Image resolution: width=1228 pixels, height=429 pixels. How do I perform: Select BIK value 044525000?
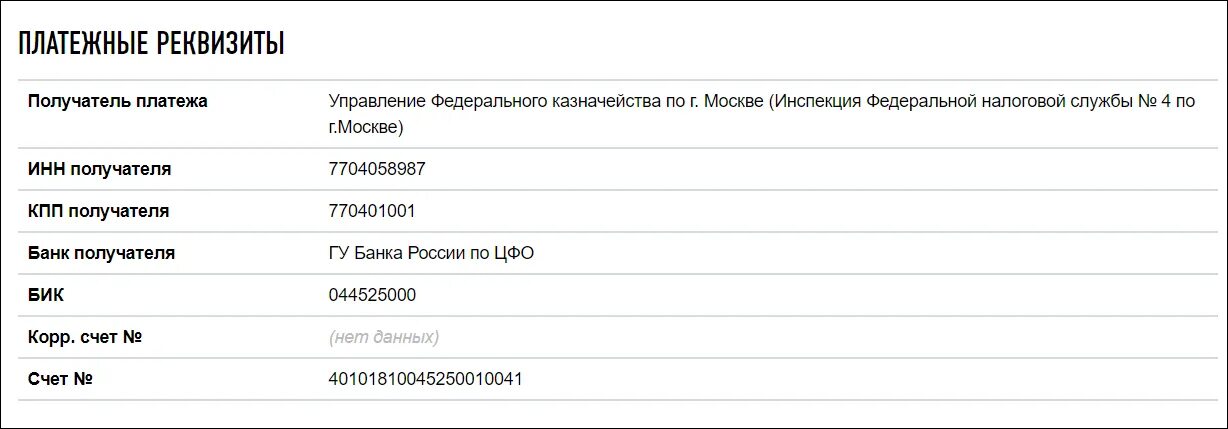click(x=372, y=295)
